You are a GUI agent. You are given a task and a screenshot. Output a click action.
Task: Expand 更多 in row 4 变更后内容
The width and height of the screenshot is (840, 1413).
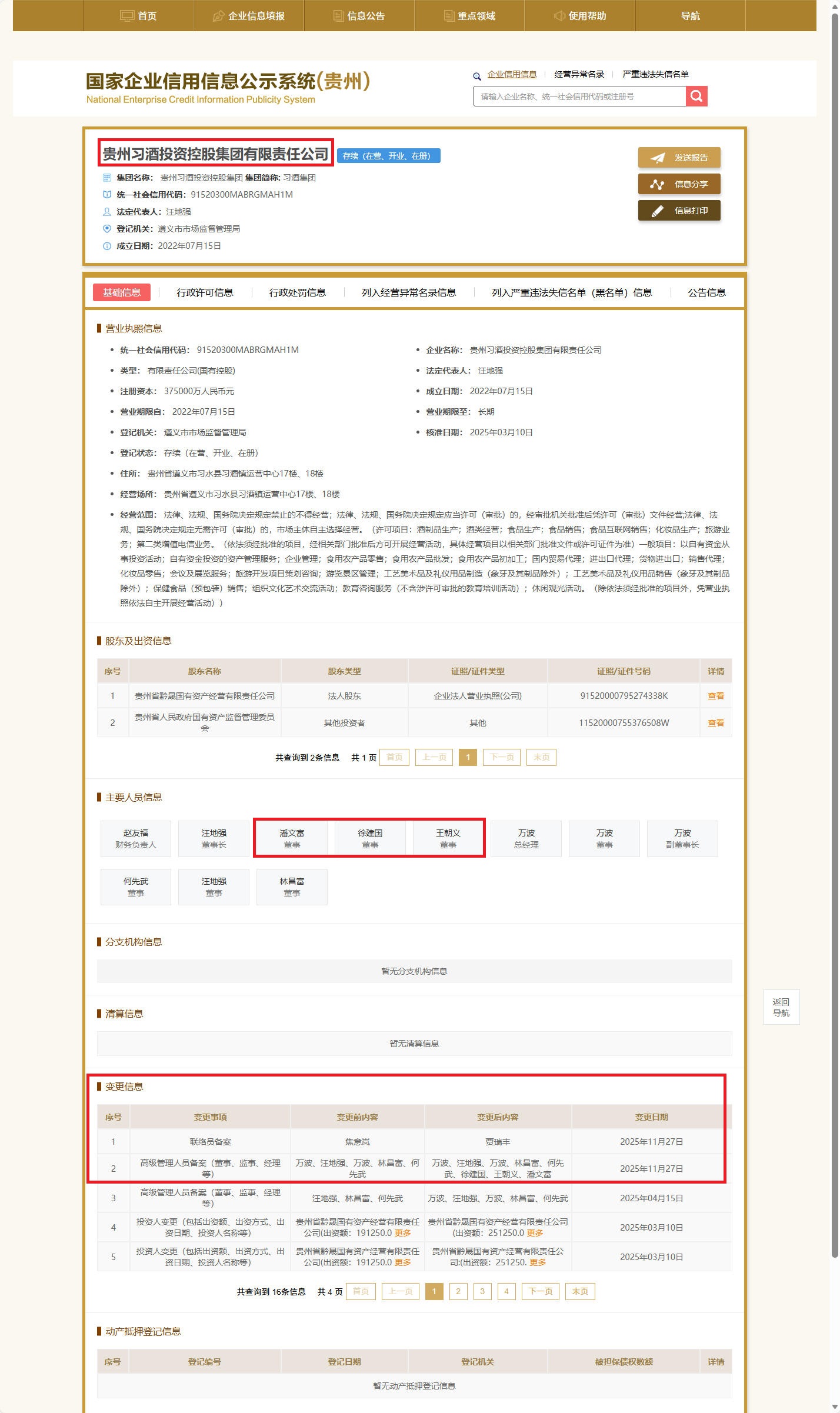coord(535,1233)
